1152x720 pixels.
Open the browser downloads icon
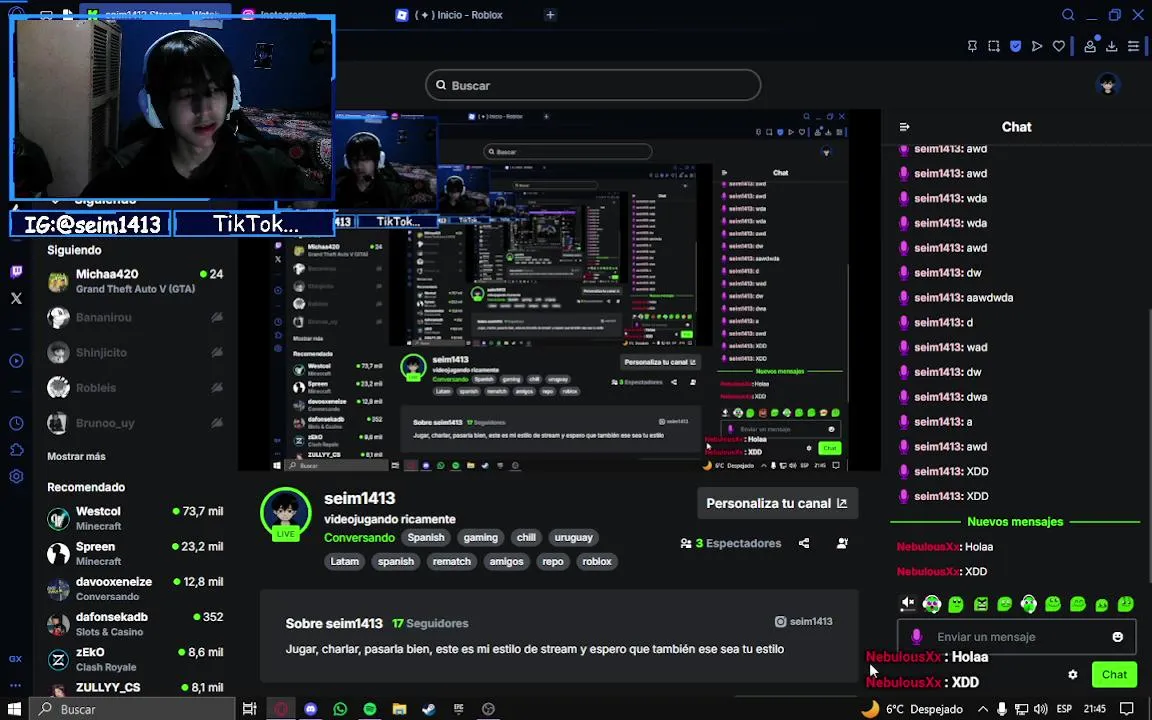(x=1112, y=46)
